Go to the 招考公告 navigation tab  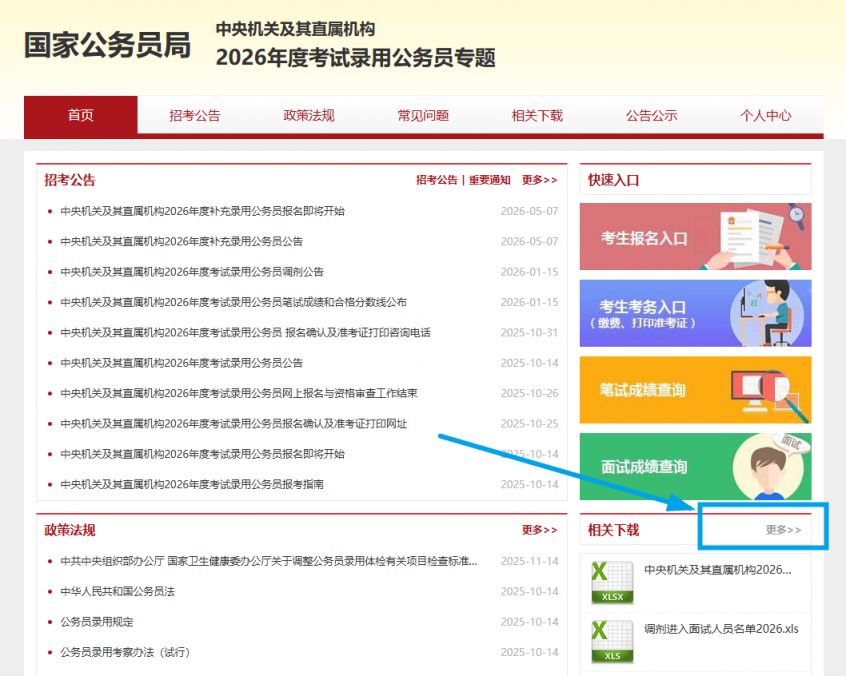point(195,115)
